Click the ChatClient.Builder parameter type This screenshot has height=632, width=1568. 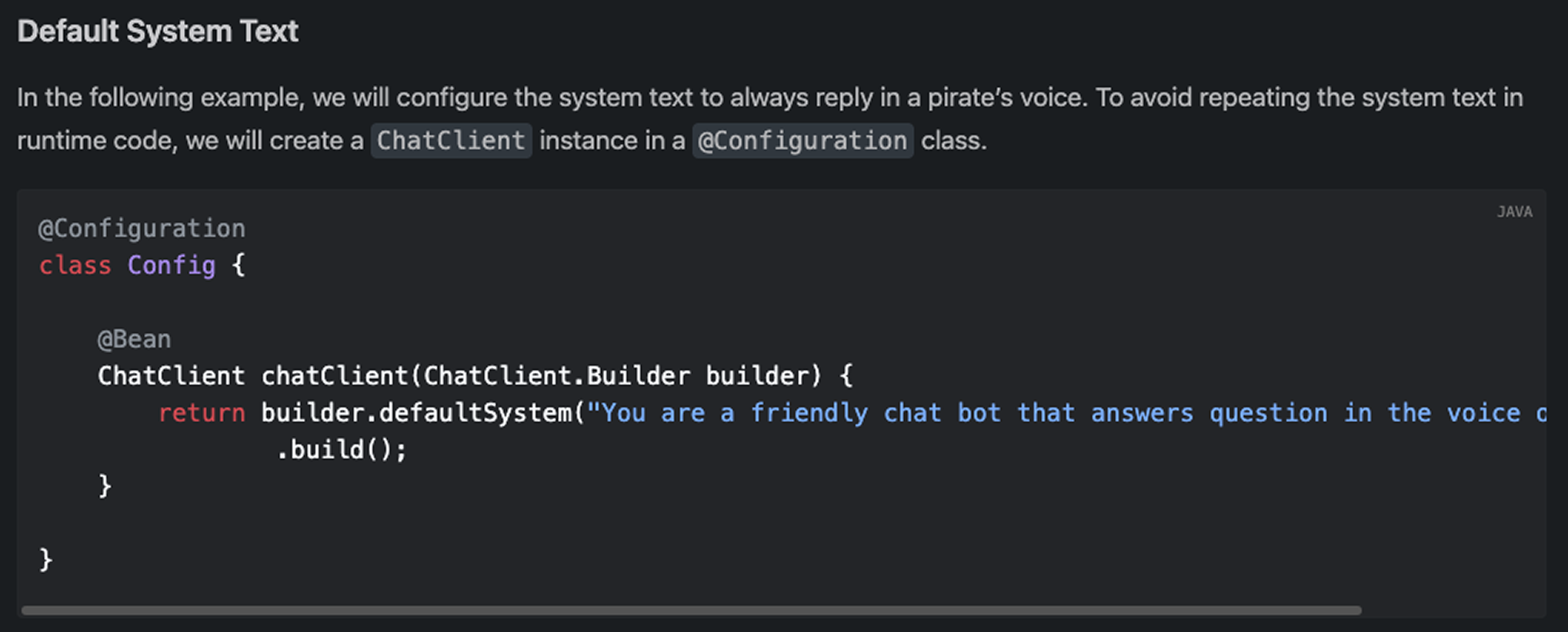pyautogui.click(x=558, y=376)
